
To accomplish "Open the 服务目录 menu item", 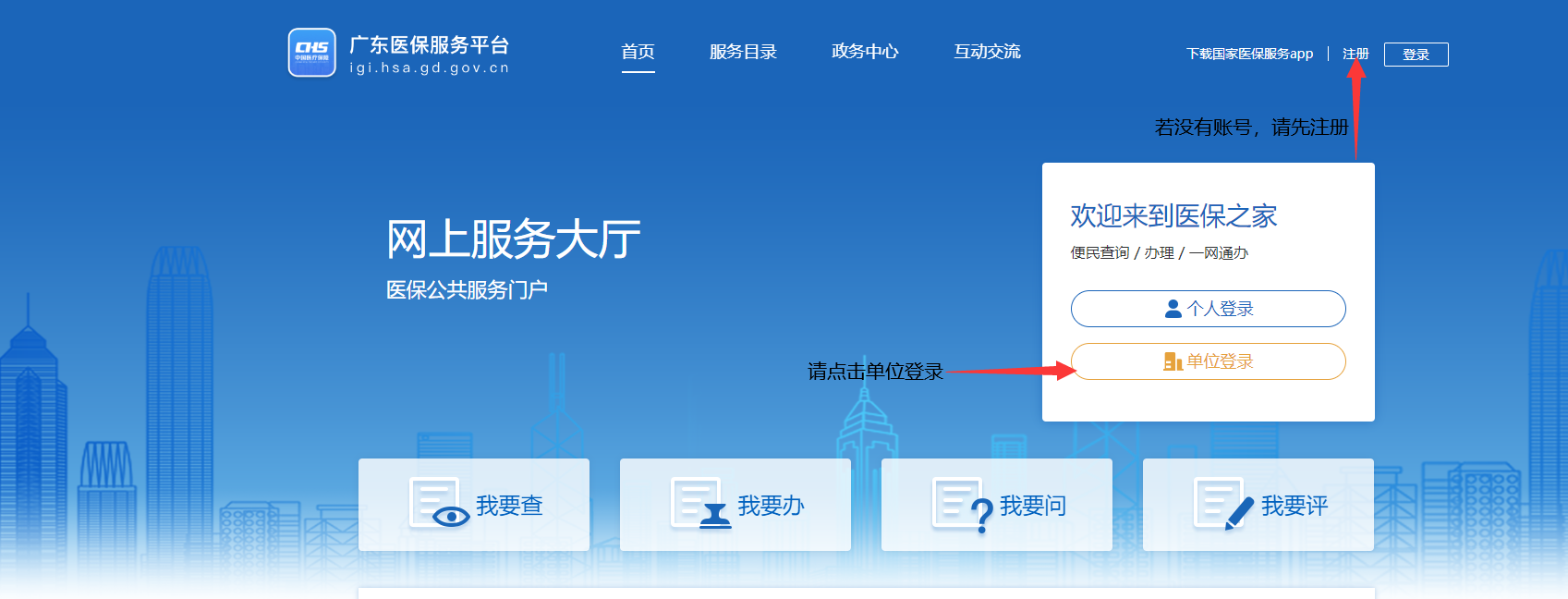I will coord(743,52).
